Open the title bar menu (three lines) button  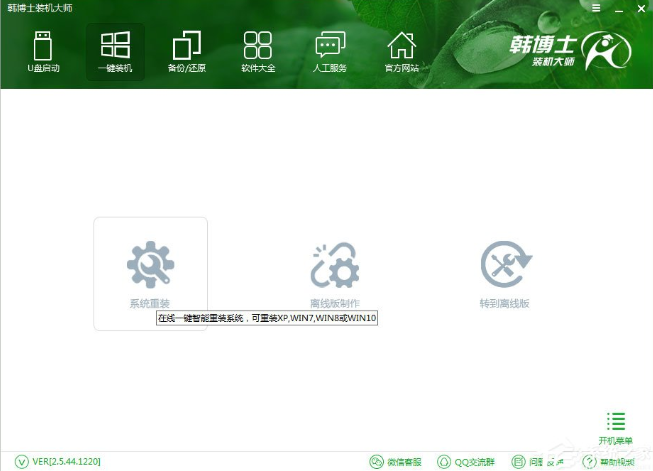(595, 7)
